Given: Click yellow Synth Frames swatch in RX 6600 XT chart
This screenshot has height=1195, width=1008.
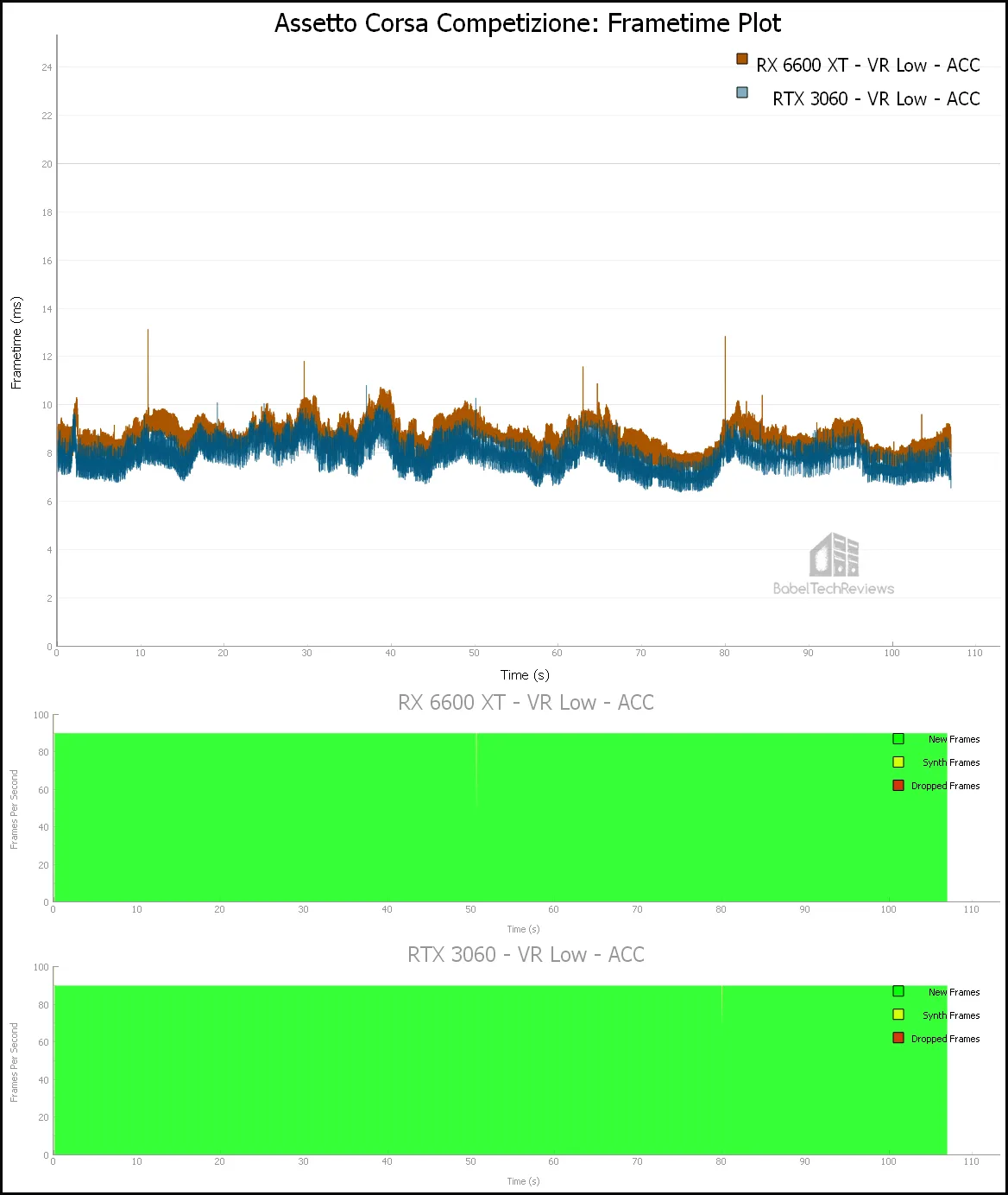Looking at the screenshot, I should [898, 762].
